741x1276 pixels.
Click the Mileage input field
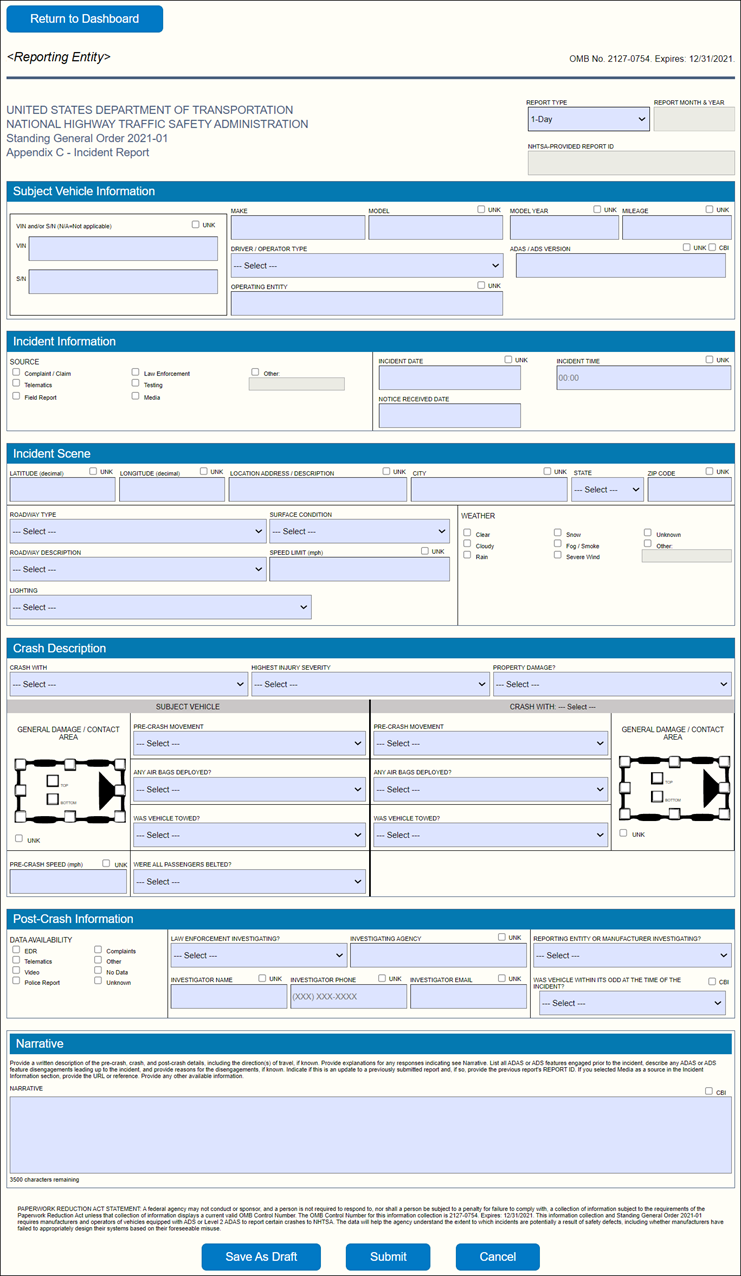(x=678, y=228)
